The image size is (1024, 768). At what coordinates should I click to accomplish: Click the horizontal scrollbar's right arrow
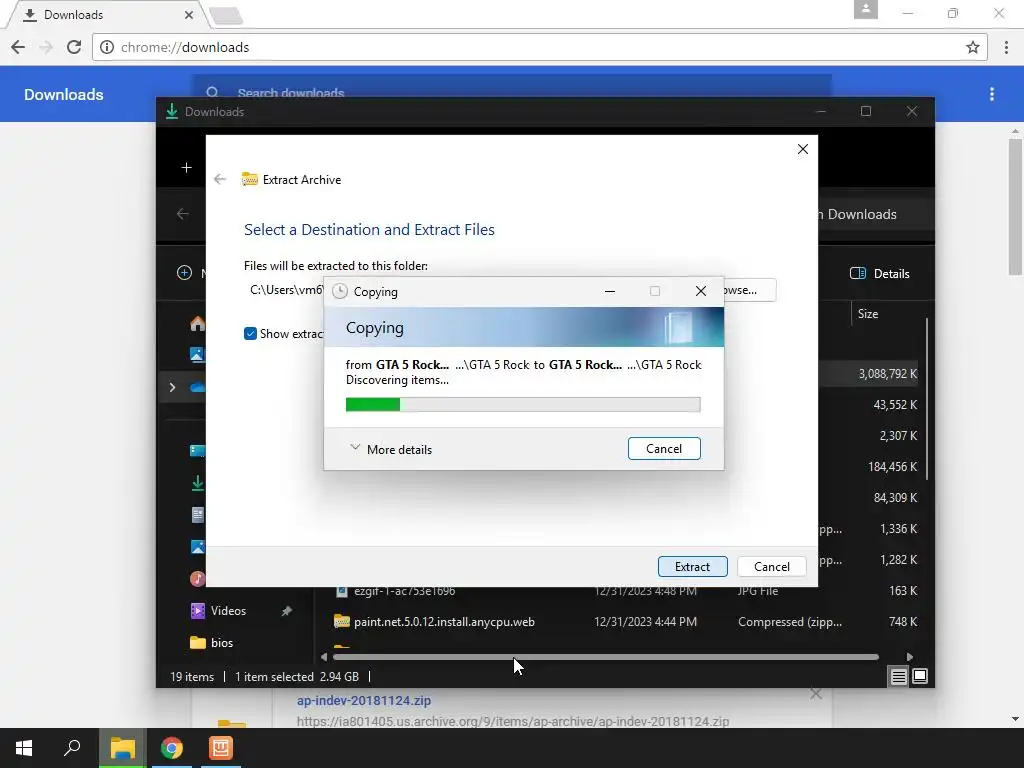point(910,657)
